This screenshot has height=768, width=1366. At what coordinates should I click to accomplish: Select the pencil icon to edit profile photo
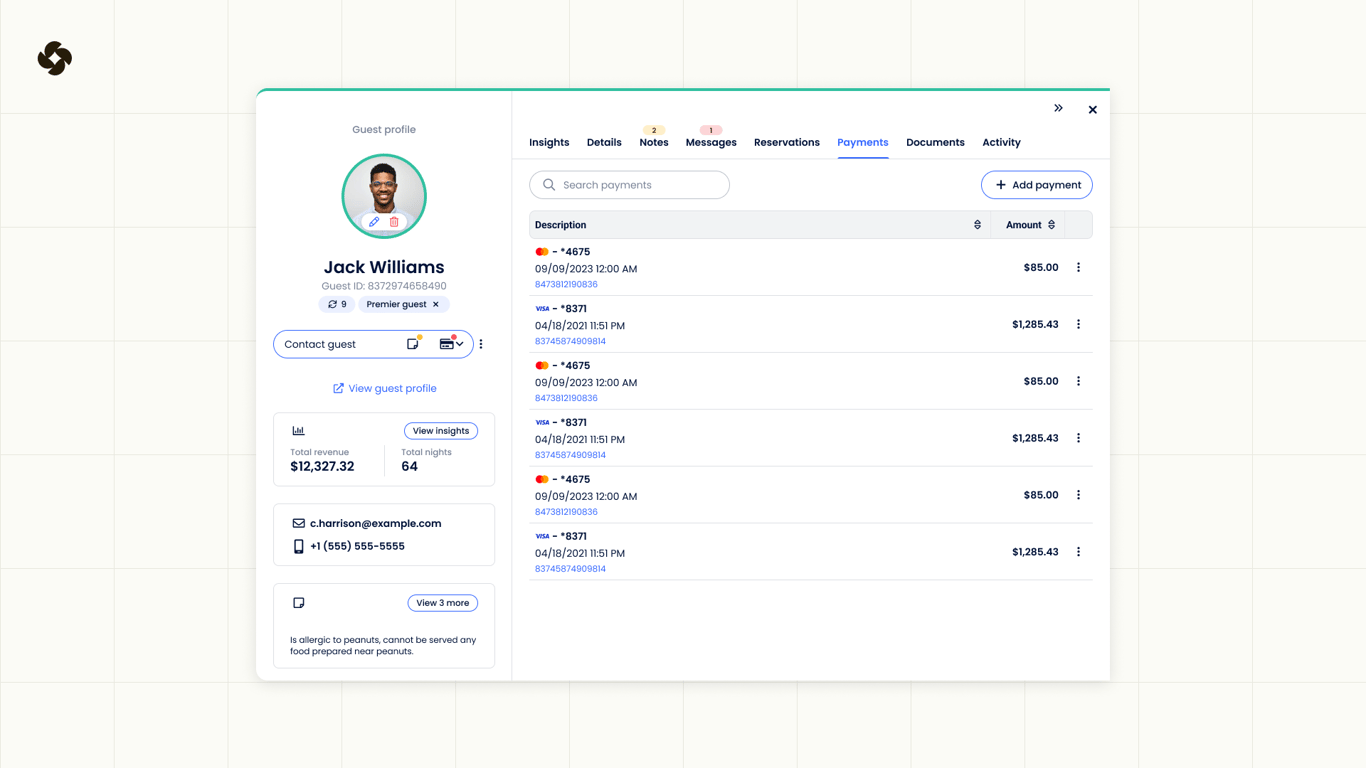[x=374, y=221]
